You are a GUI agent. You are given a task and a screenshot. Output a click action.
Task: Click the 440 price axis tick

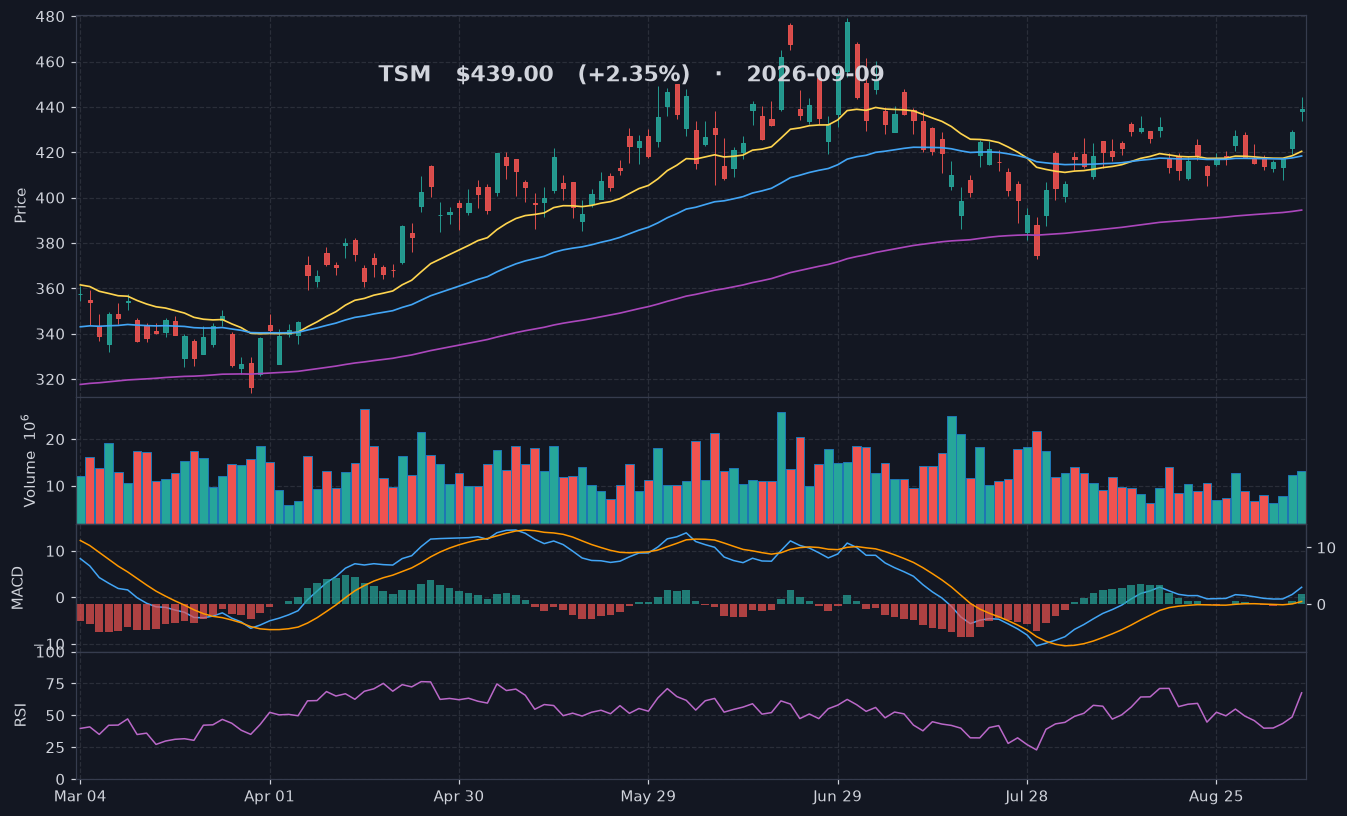(52, 108)
